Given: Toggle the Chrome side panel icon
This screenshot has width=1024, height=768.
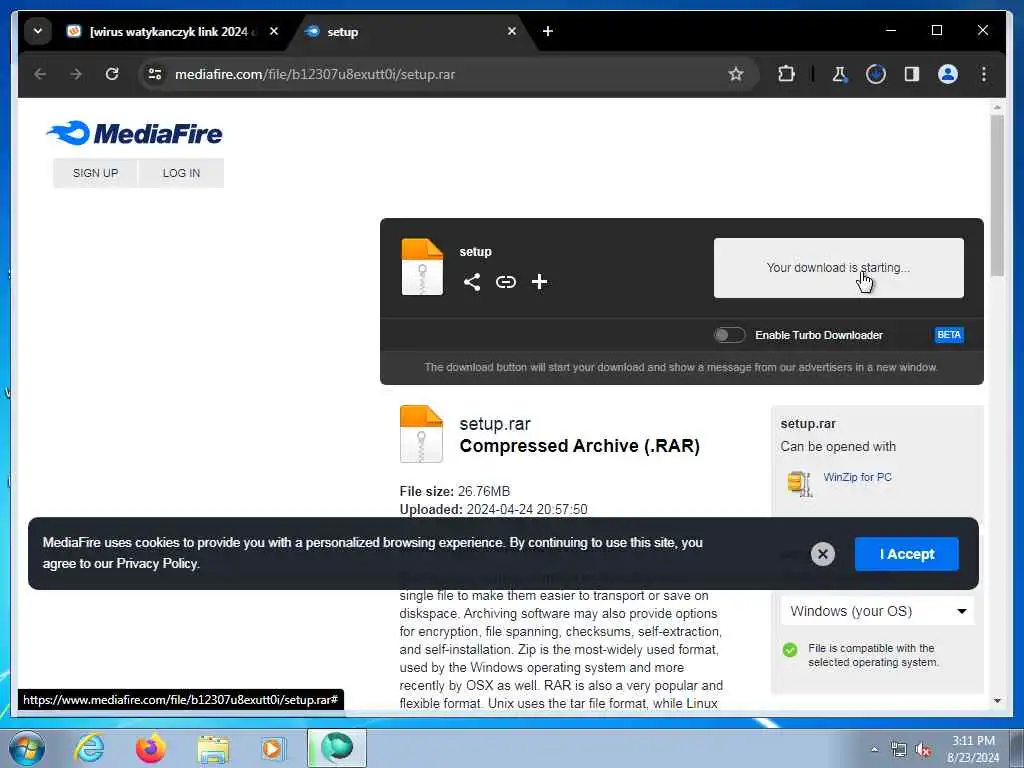Looking at the screenshot, I should 912,74.
